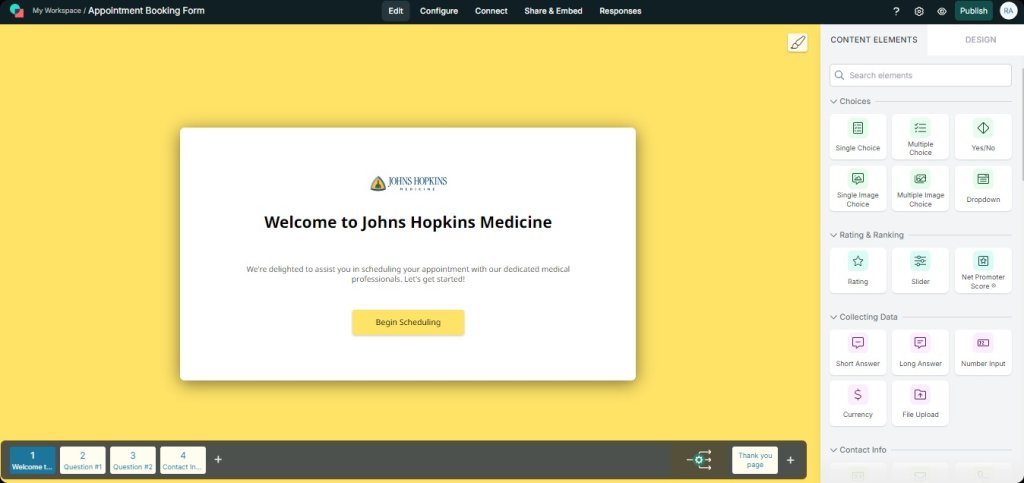
Task: Click the right panel vertical scrollbar
Action: [1021, 124]
